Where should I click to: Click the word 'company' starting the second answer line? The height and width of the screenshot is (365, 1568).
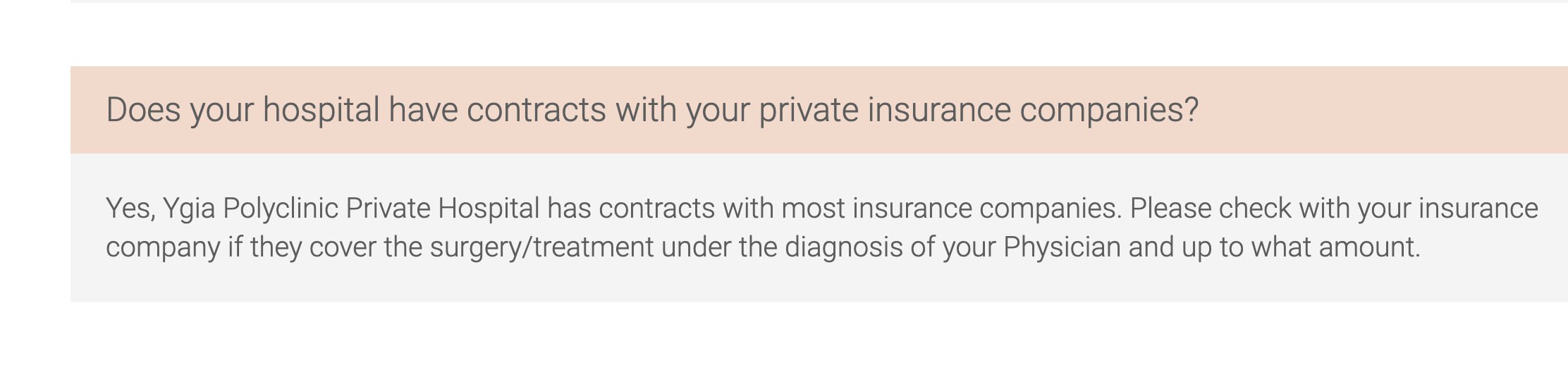[163, 248]
